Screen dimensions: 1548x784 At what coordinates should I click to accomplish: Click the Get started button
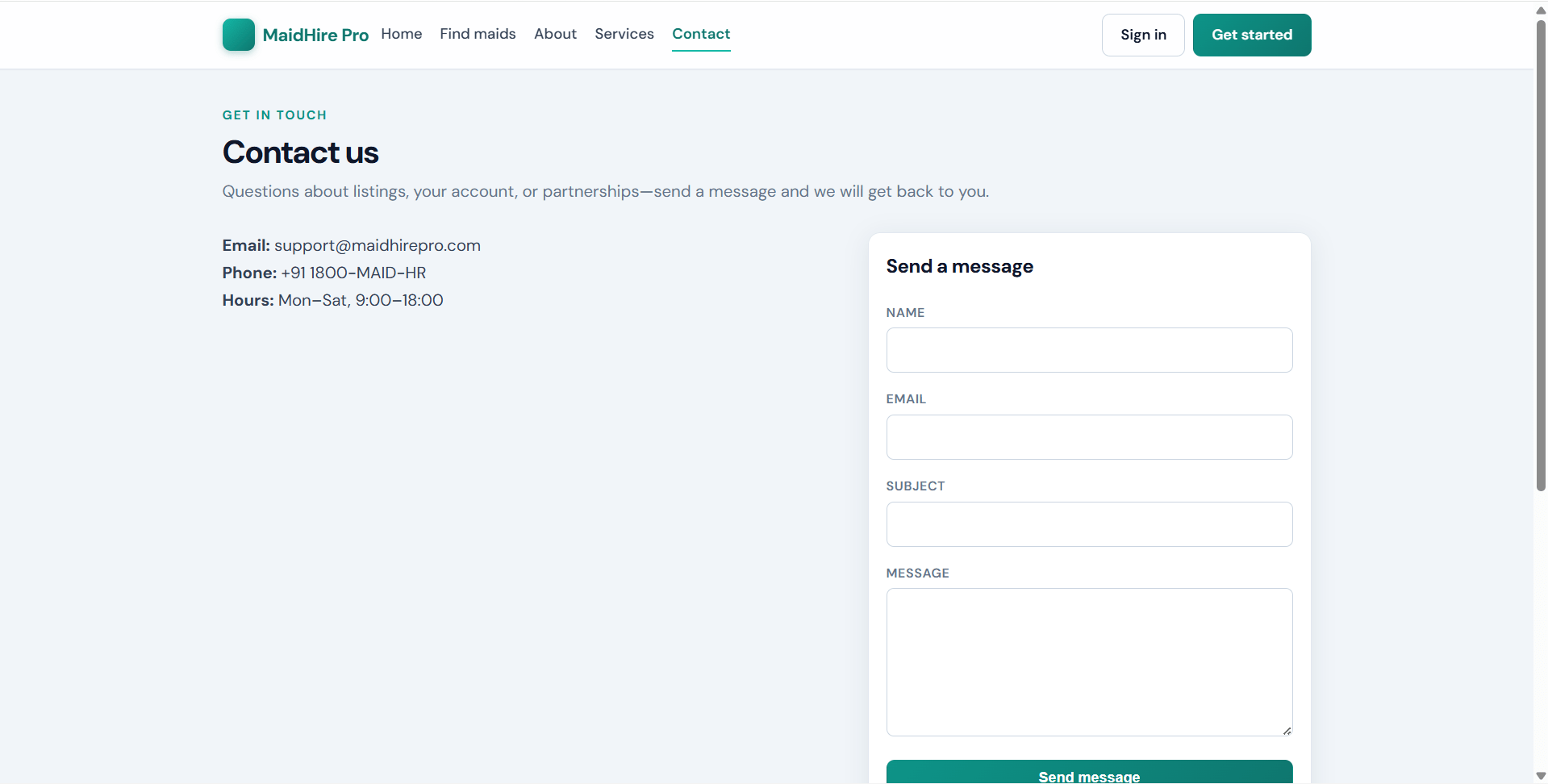tap(1252, 35)
